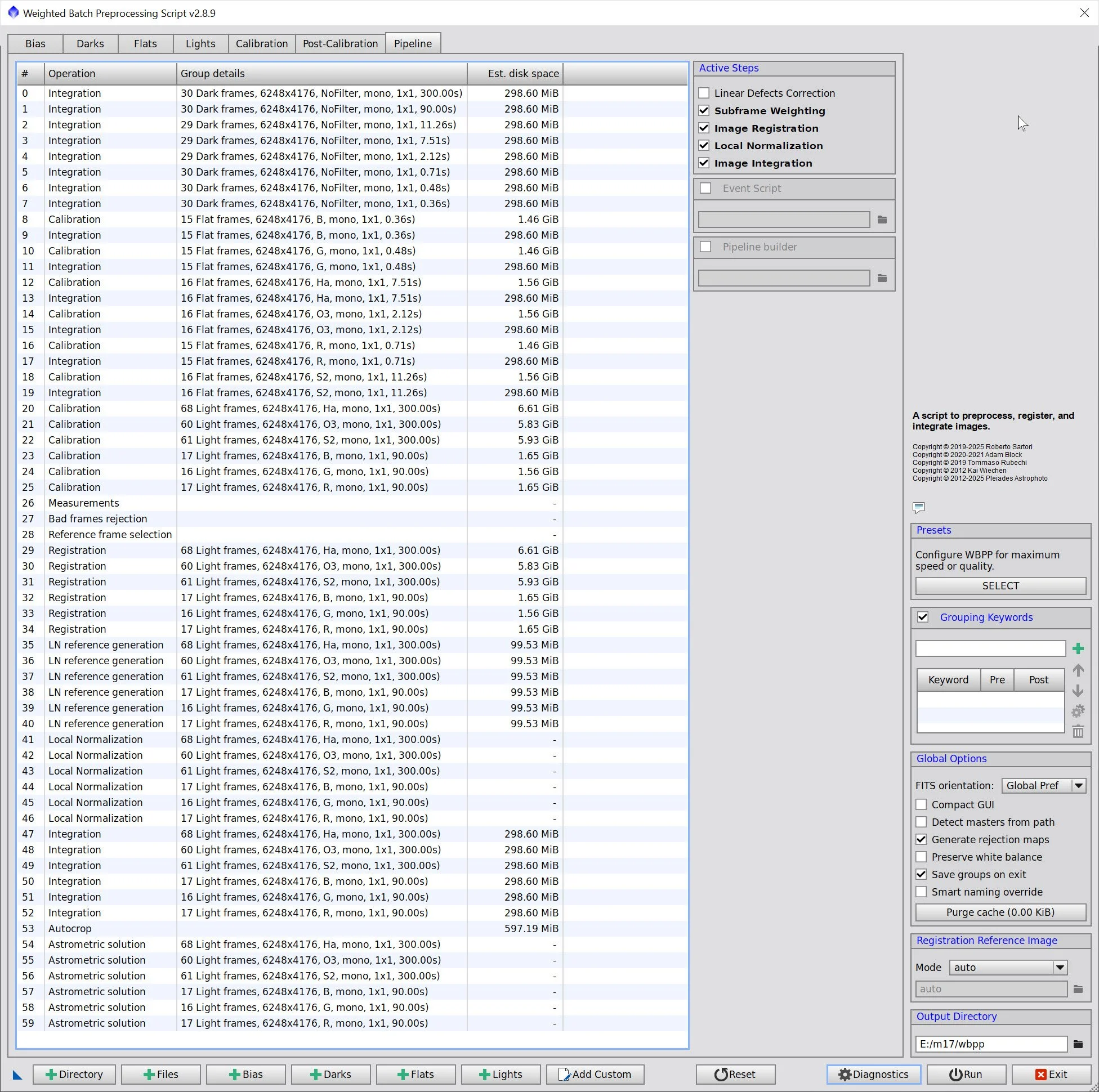Enable Linear Defects Correction checkbox
1099x1092 pixels.
click(x=704, y=93)
